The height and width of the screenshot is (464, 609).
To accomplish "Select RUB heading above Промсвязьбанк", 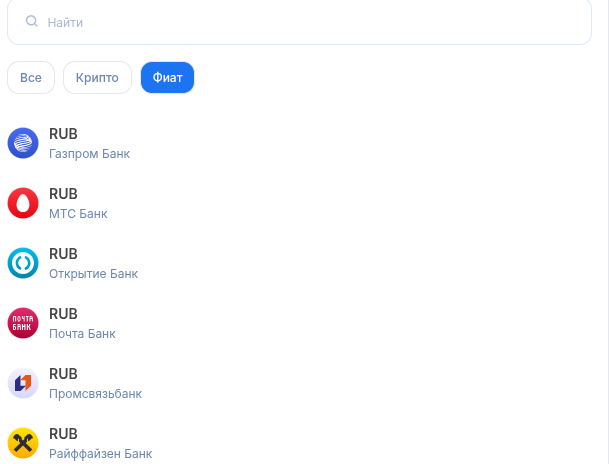I will (63, 374).
